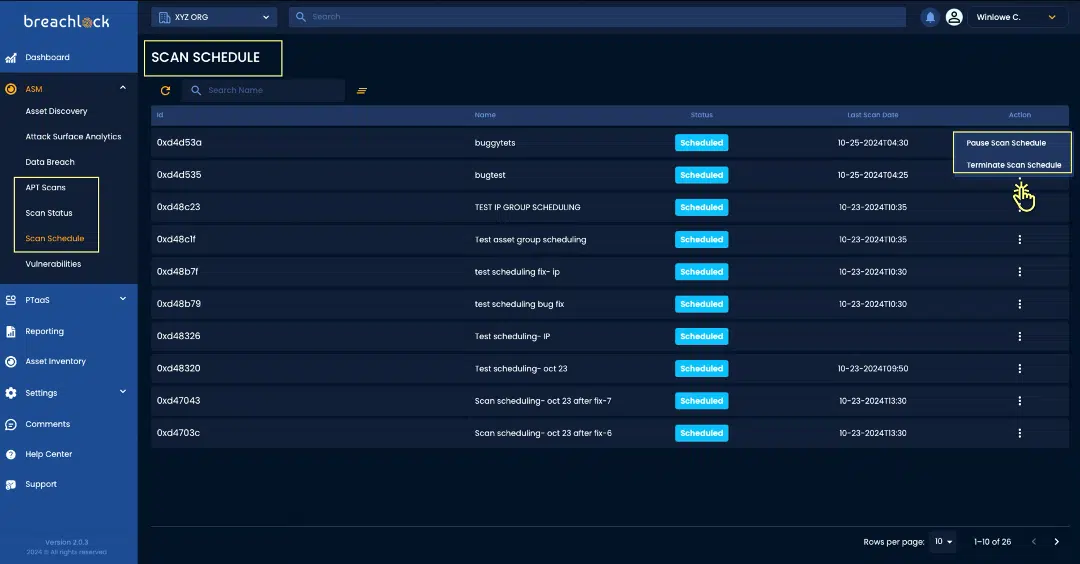Screen dimensions: 1080x564
Task: Open actions menu for Test scheduling- oct 23
Action: [1020, 368]
